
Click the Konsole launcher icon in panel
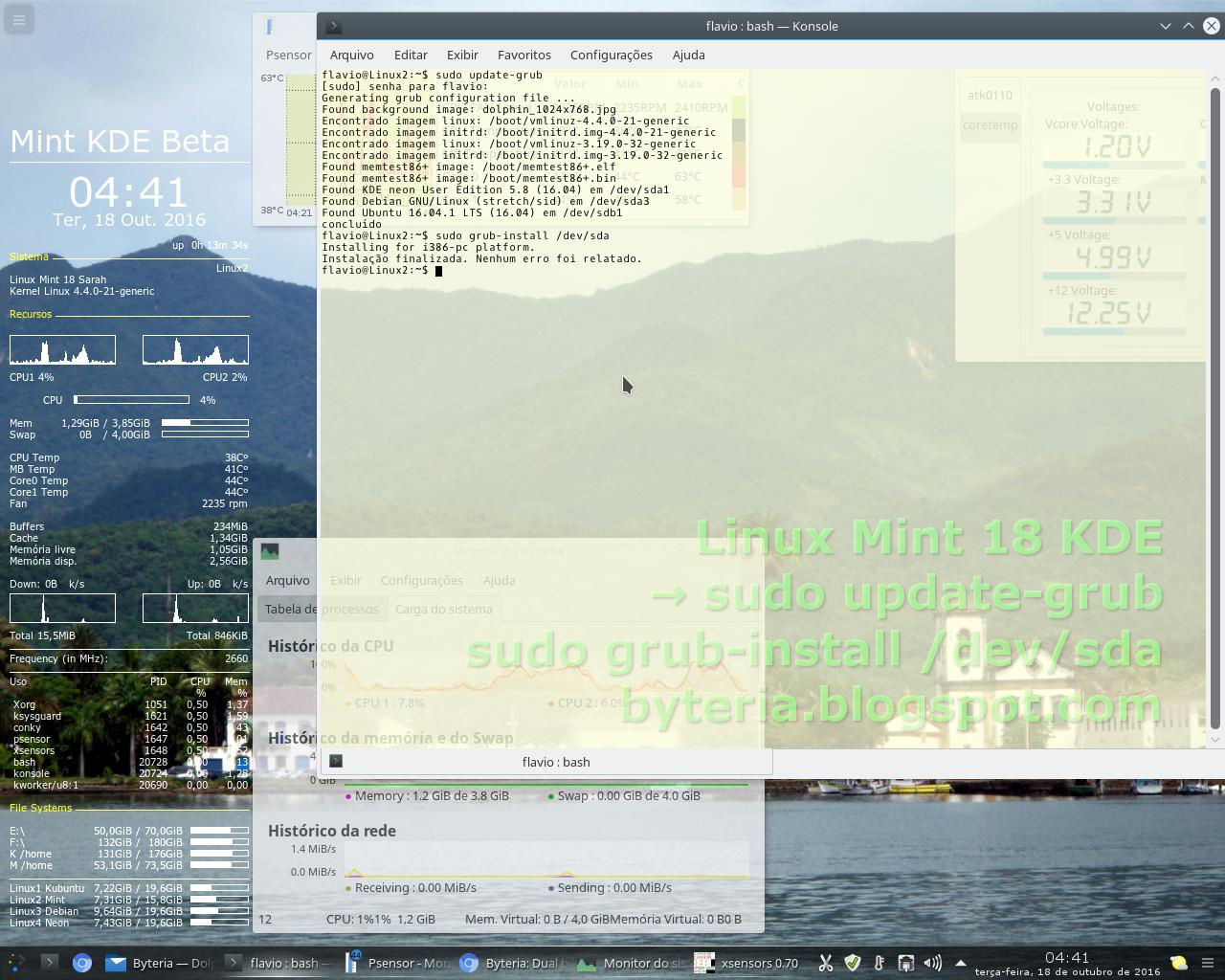[x=50, y=963]
